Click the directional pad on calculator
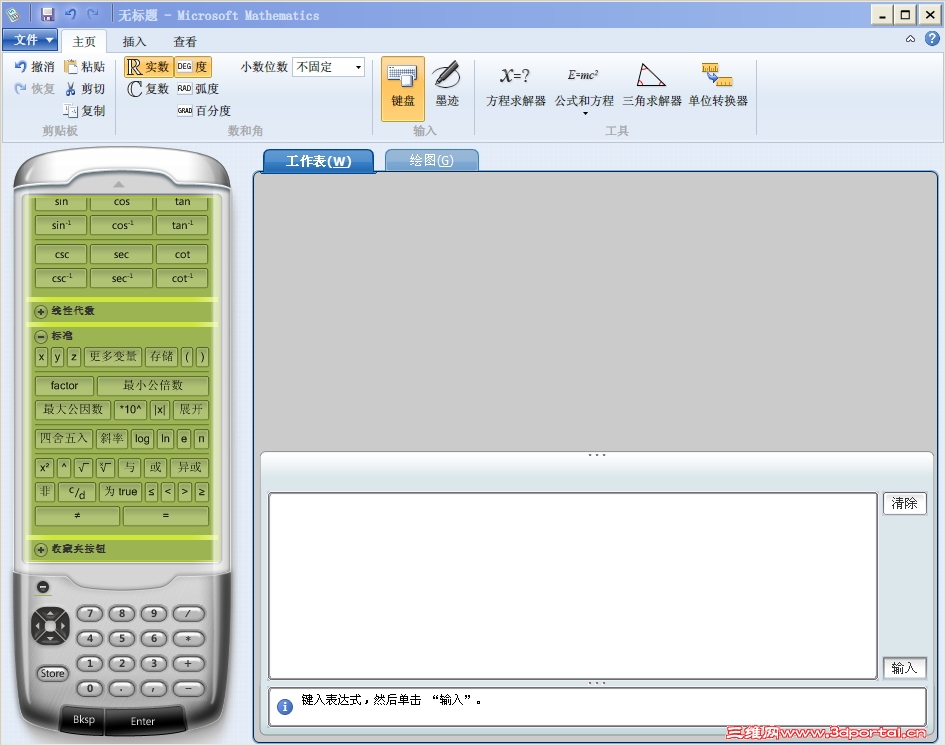Image resolution: width=946 pixels, height=746 pixels. pos(50,626)
